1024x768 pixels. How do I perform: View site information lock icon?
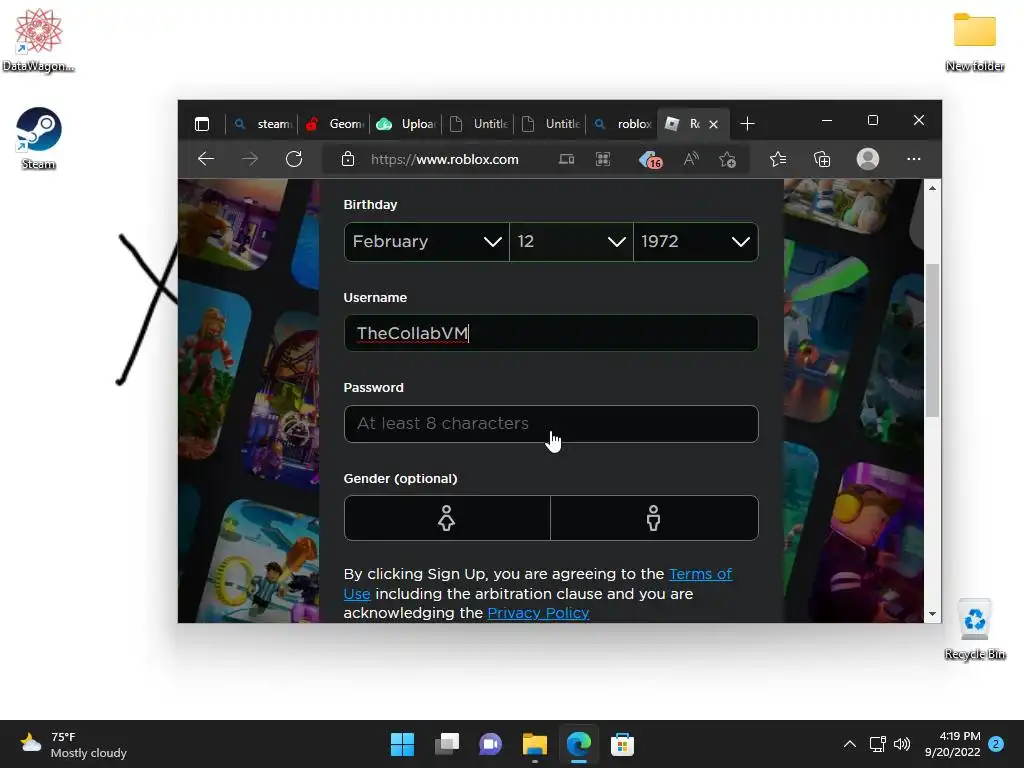tap(348, 159)
